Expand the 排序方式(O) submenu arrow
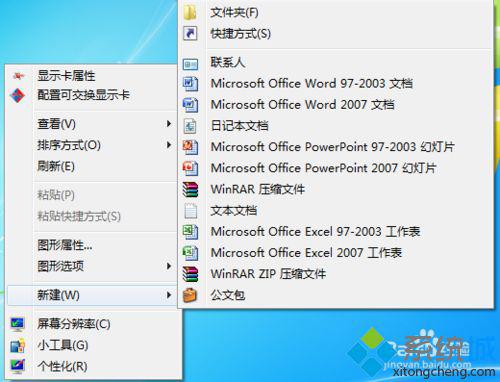Viewport: 500px width, 382px height. 169,145
